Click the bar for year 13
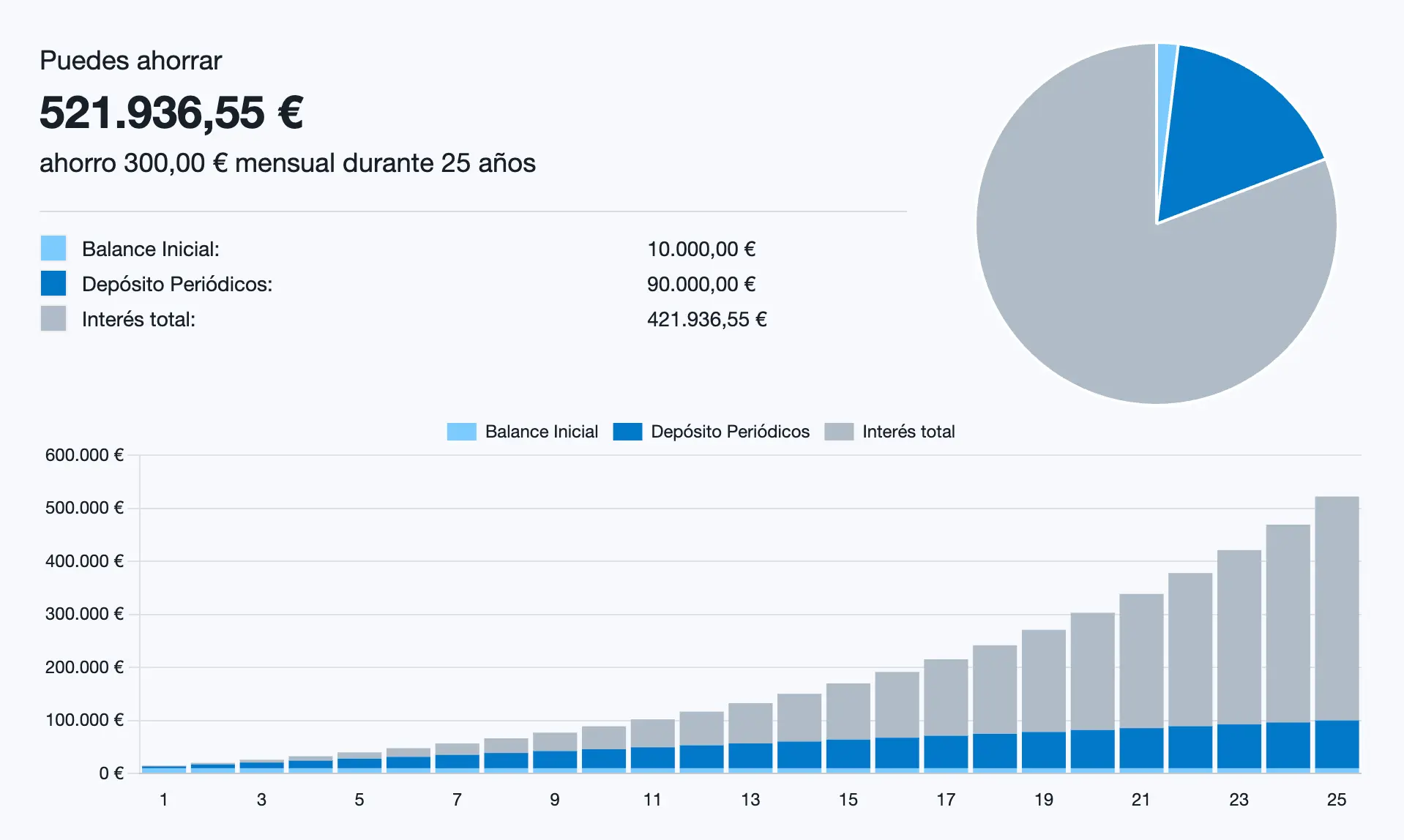This screenshot has height=840, width=1404. pos(750,739)
